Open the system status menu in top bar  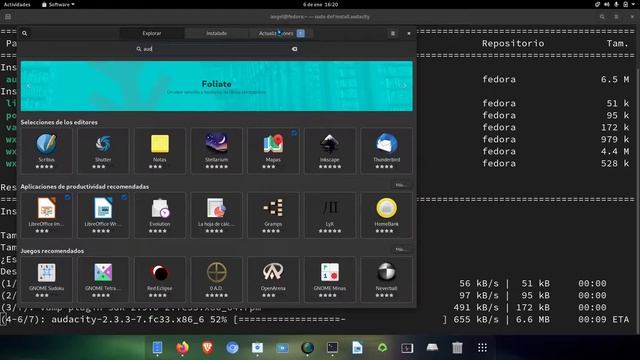pyautogui.click(x=616, y=4)
